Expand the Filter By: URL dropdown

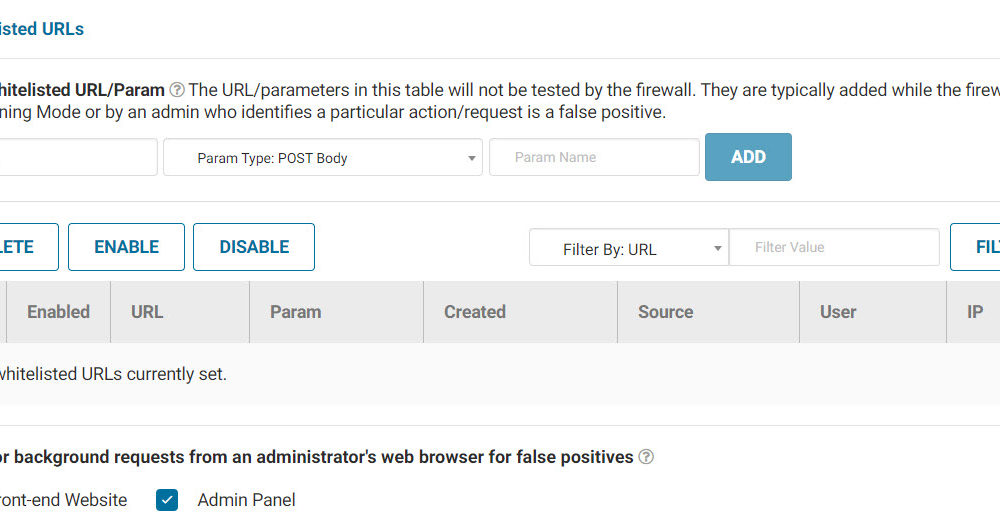click(x=628, y=248)
